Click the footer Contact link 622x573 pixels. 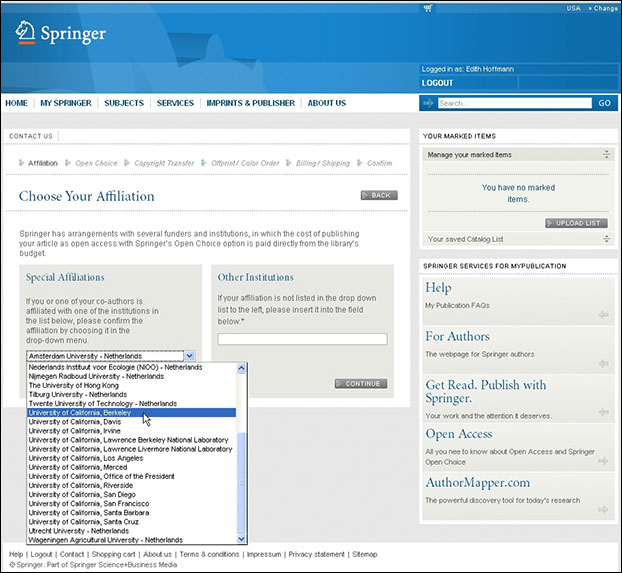tap(72, 554)
